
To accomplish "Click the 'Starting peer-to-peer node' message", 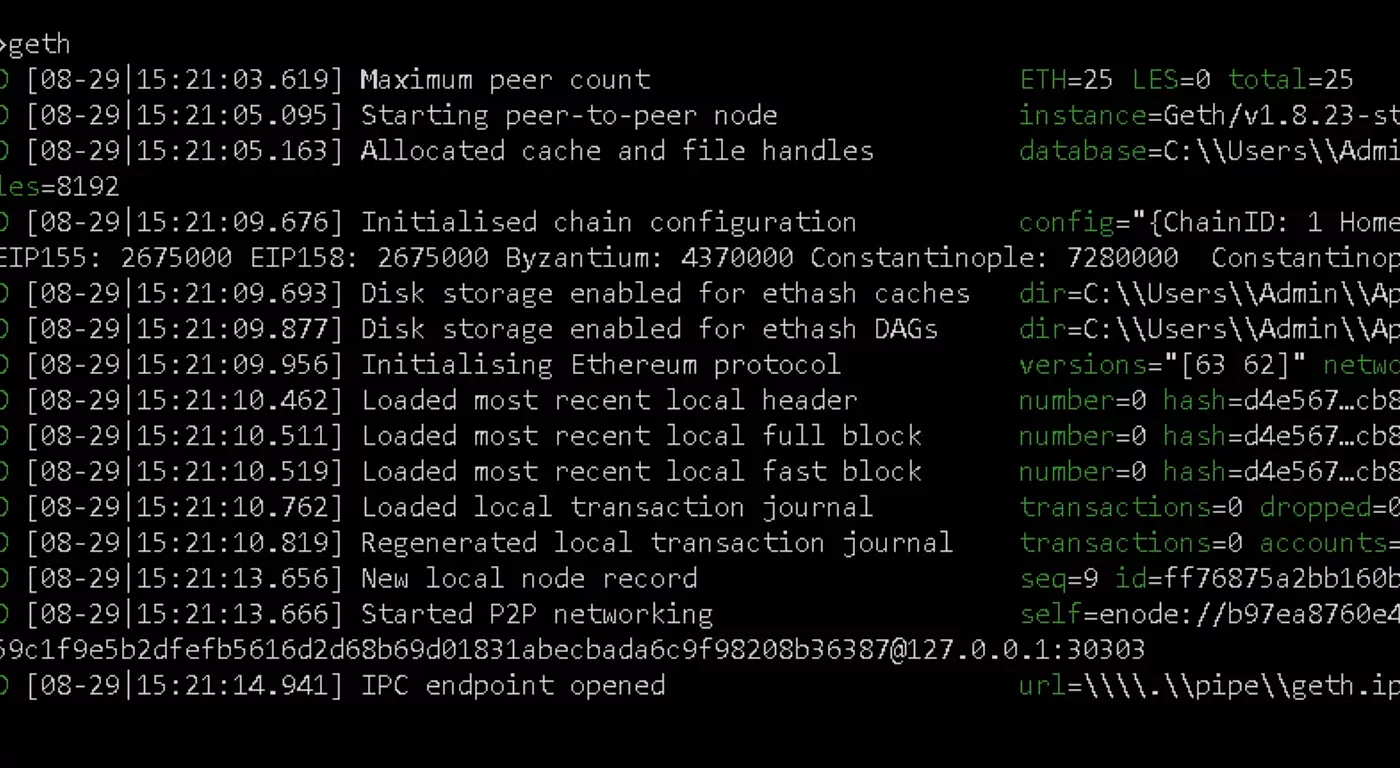I will coord(569,115).
